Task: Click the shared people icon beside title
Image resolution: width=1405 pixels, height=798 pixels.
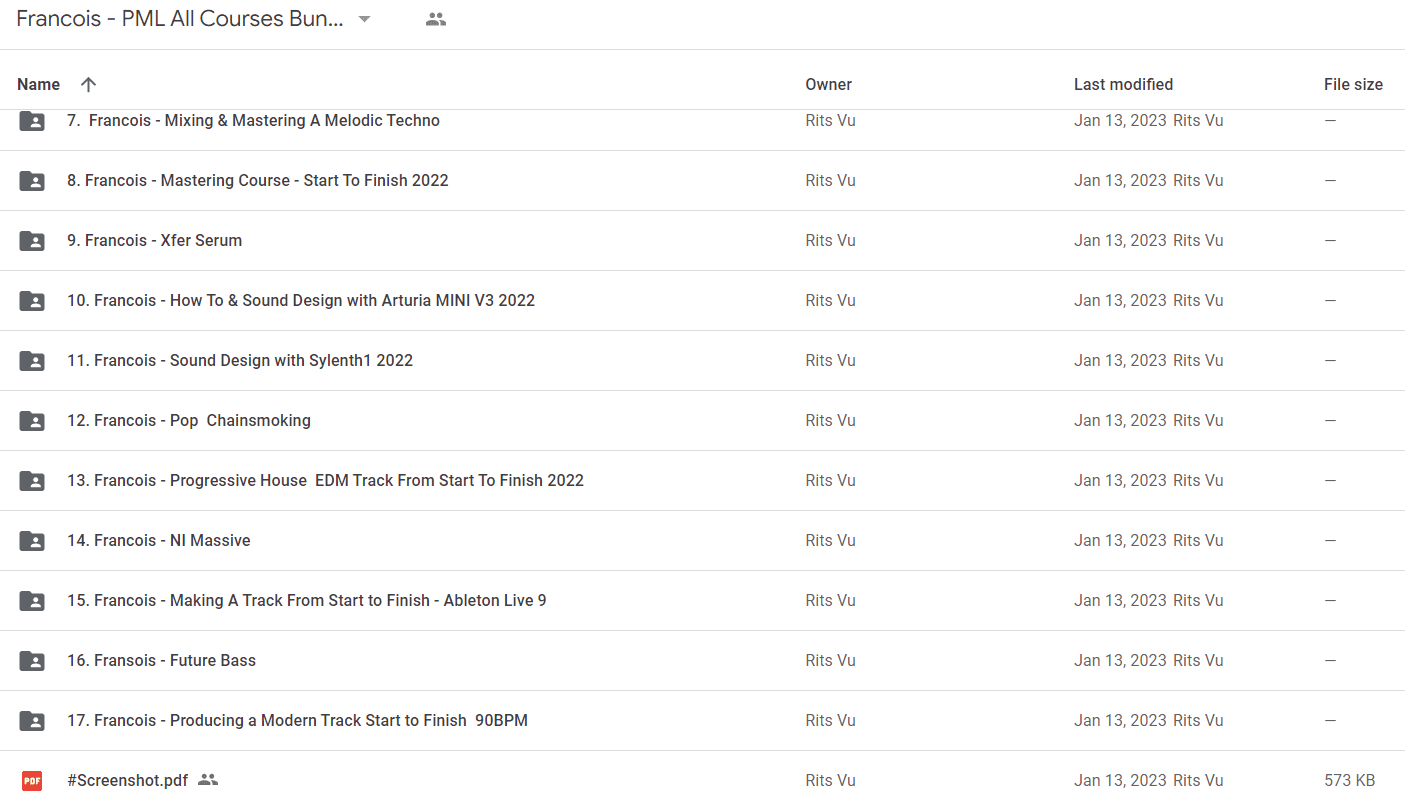Action: [x=435, y=19]
